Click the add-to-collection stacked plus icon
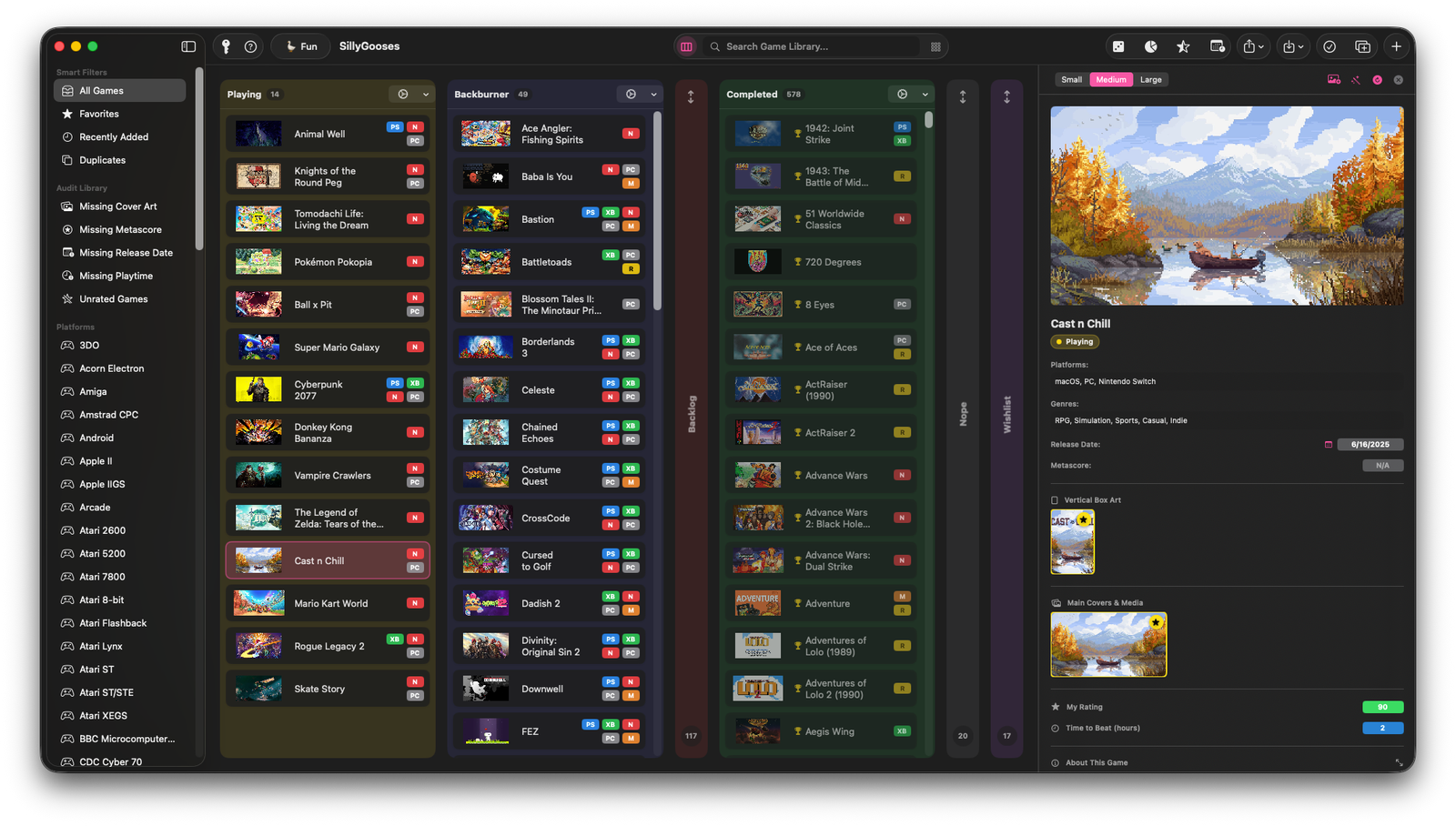This screenshot has width=1456, height=826. [1362, 46]
